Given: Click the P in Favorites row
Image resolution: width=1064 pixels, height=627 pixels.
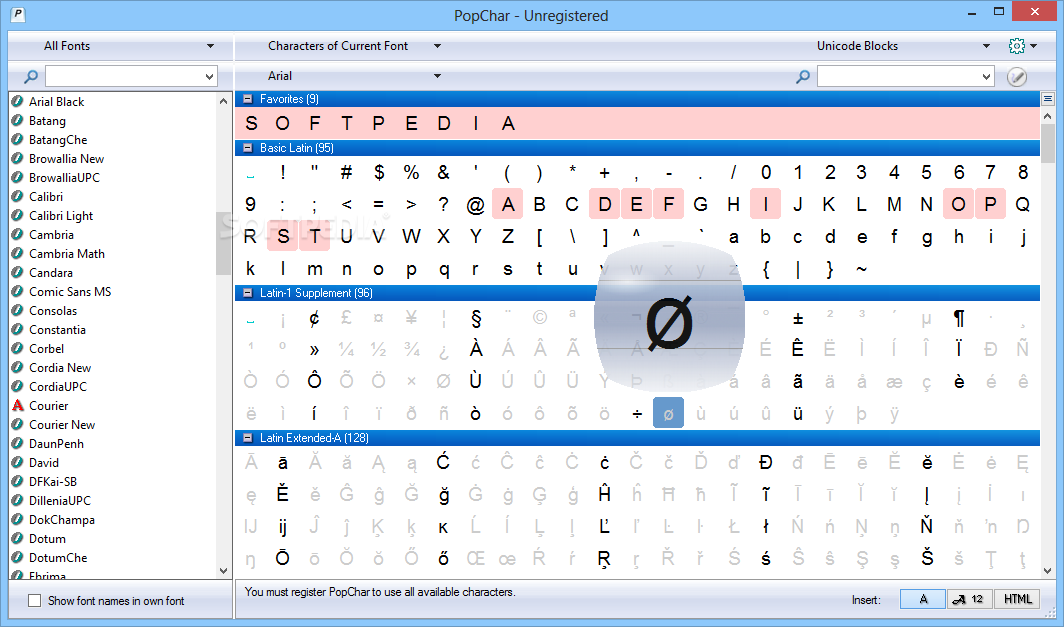Looking at the screenshot, I should [x=379, y=124].
